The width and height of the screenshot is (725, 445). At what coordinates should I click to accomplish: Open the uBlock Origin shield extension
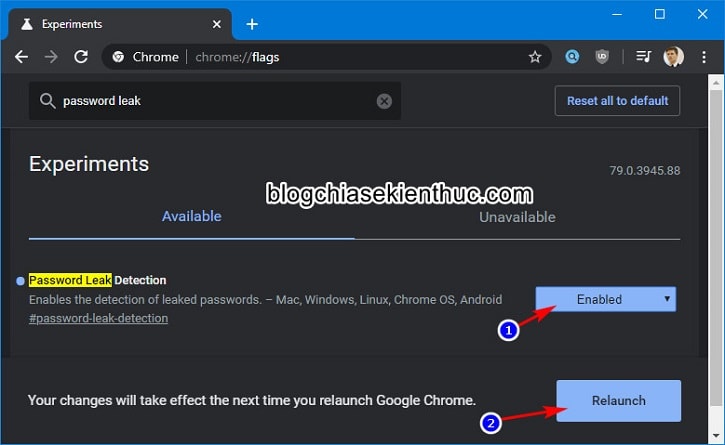pyautogui.click(x=602, y=57)
